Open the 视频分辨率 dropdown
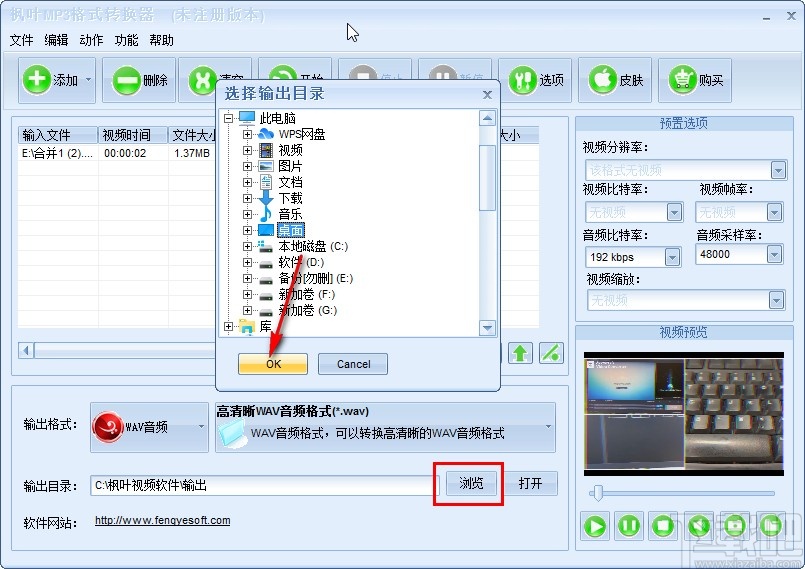Image resolution: width=805 pixels, height=569 pixels. click(x=778, y=169)
